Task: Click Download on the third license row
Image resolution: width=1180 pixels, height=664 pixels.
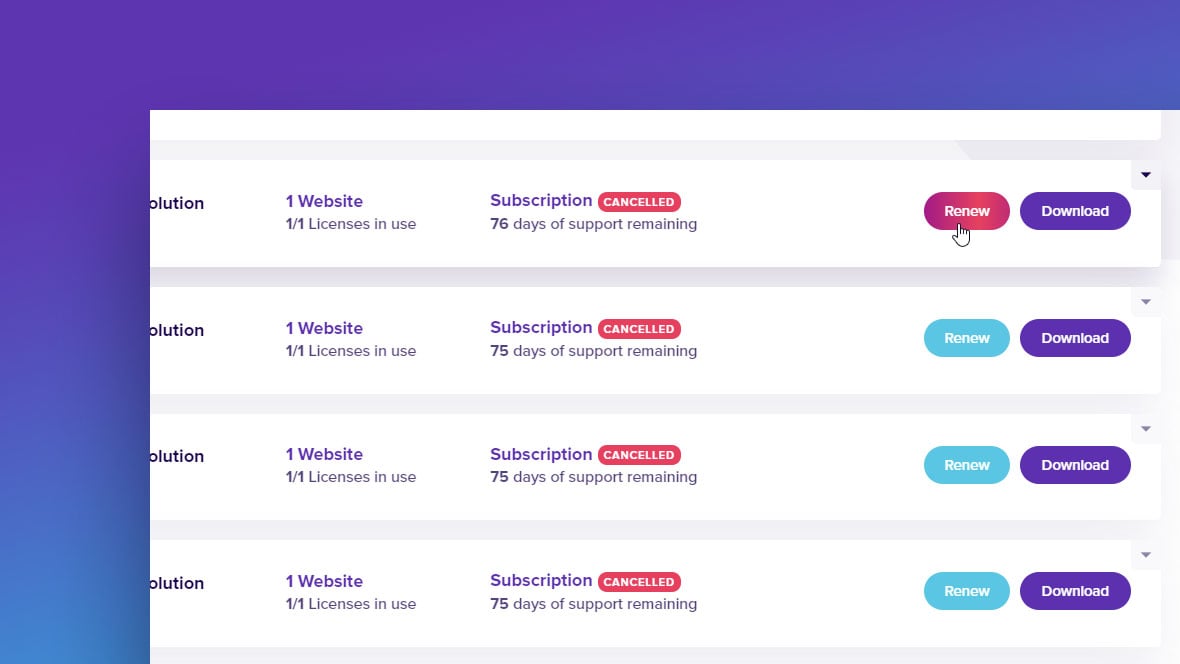Action: [x=1075, y=464]
